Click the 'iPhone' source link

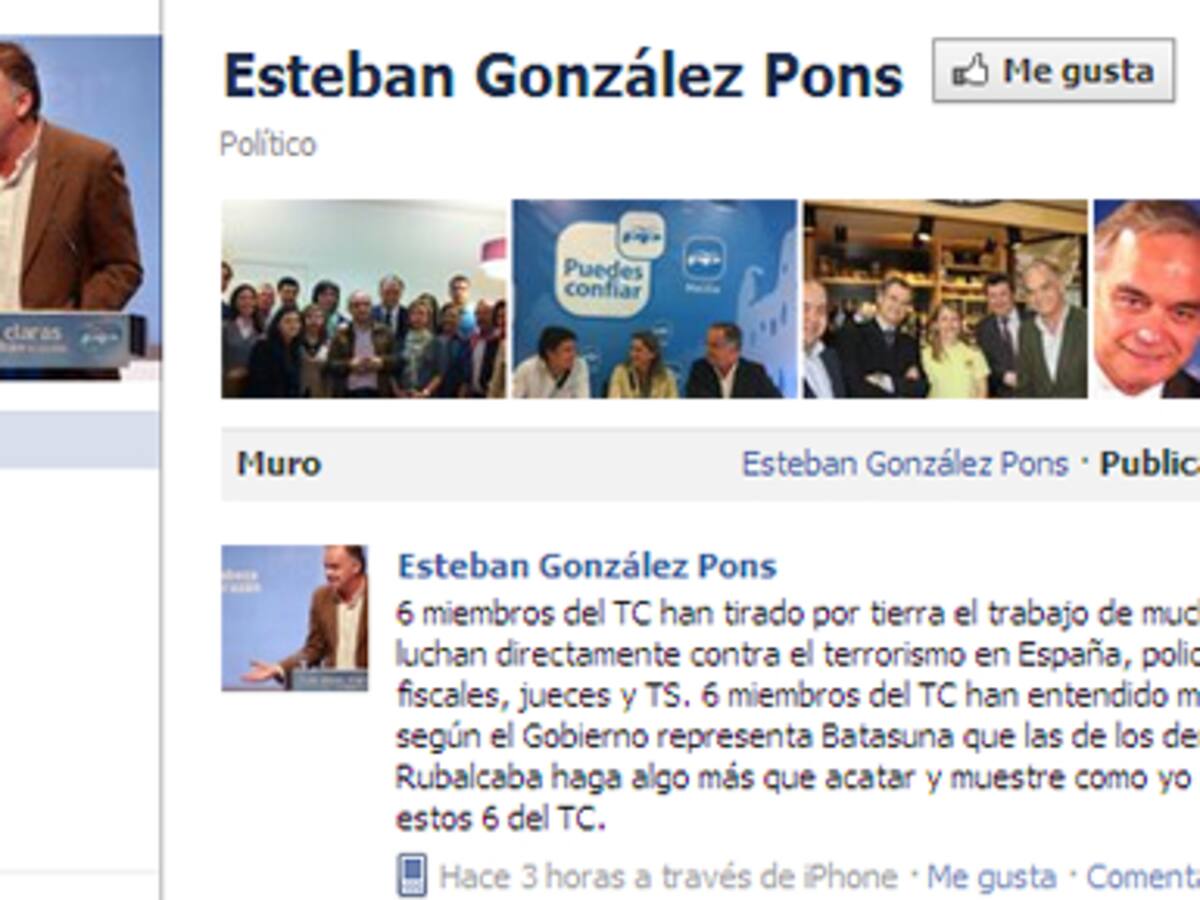(x=849, y=877)
